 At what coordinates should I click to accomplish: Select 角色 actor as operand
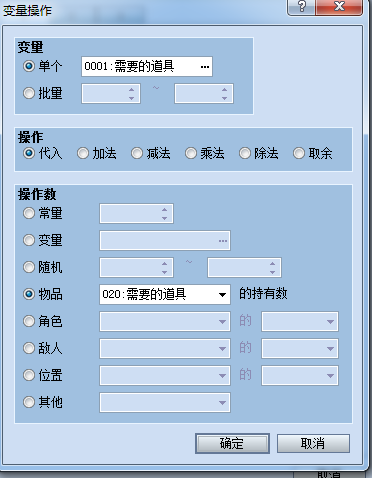[29, 321]
